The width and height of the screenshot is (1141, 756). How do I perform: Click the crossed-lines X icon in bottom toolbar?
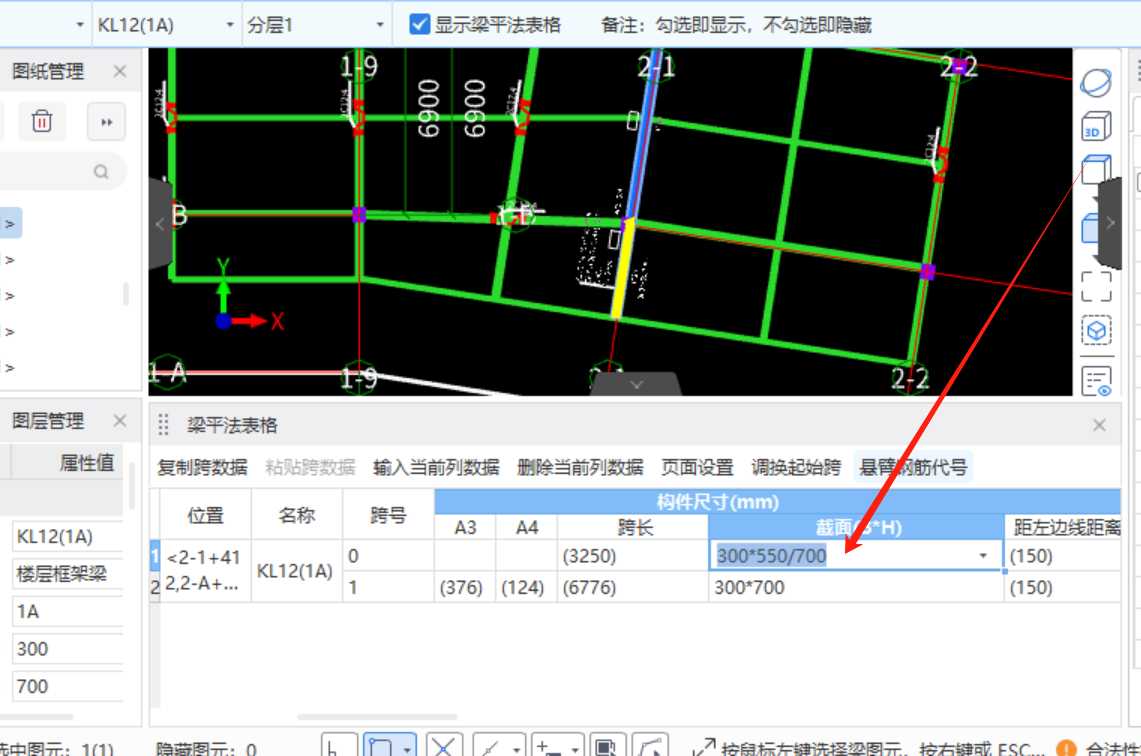443,746
